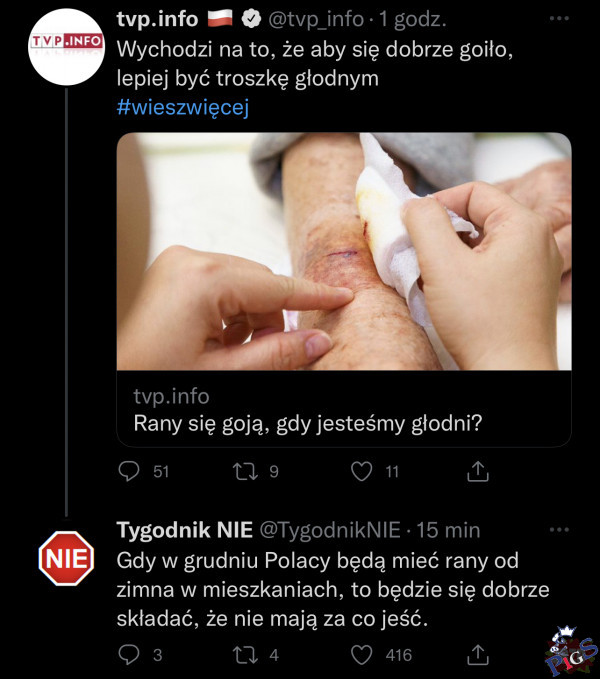The width and height of the screenshot is (600, 679).
Task: Open article headline "Rany się goją"
Action: click(x=308, y=423)
